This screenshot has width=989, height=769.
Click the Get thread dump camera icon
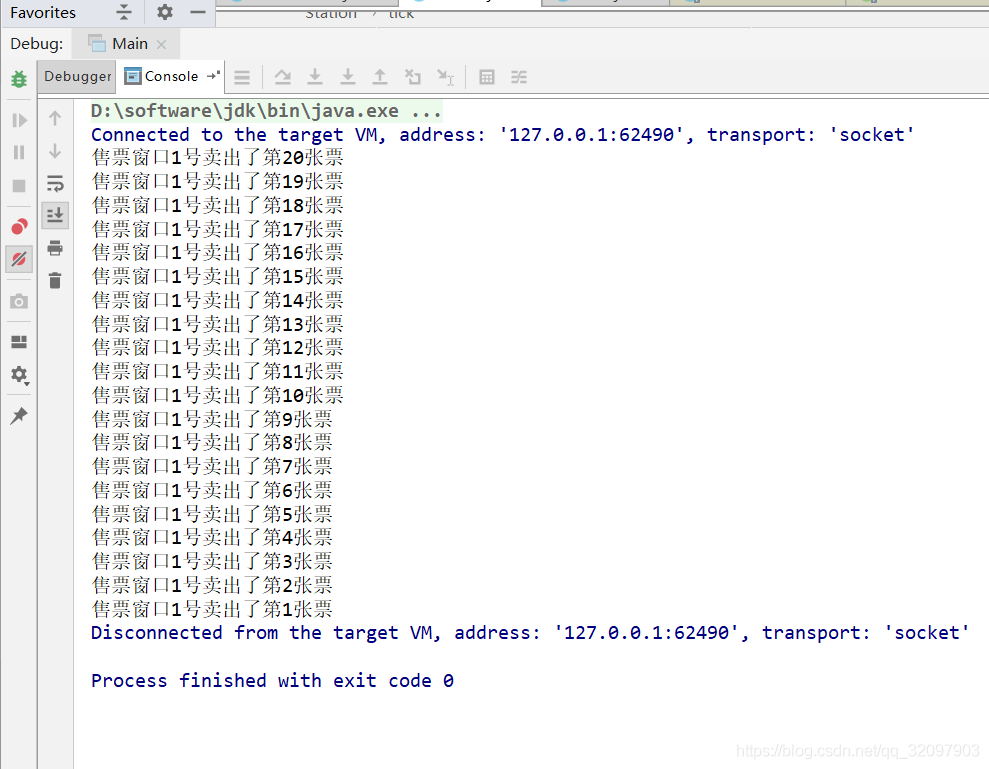19,302
